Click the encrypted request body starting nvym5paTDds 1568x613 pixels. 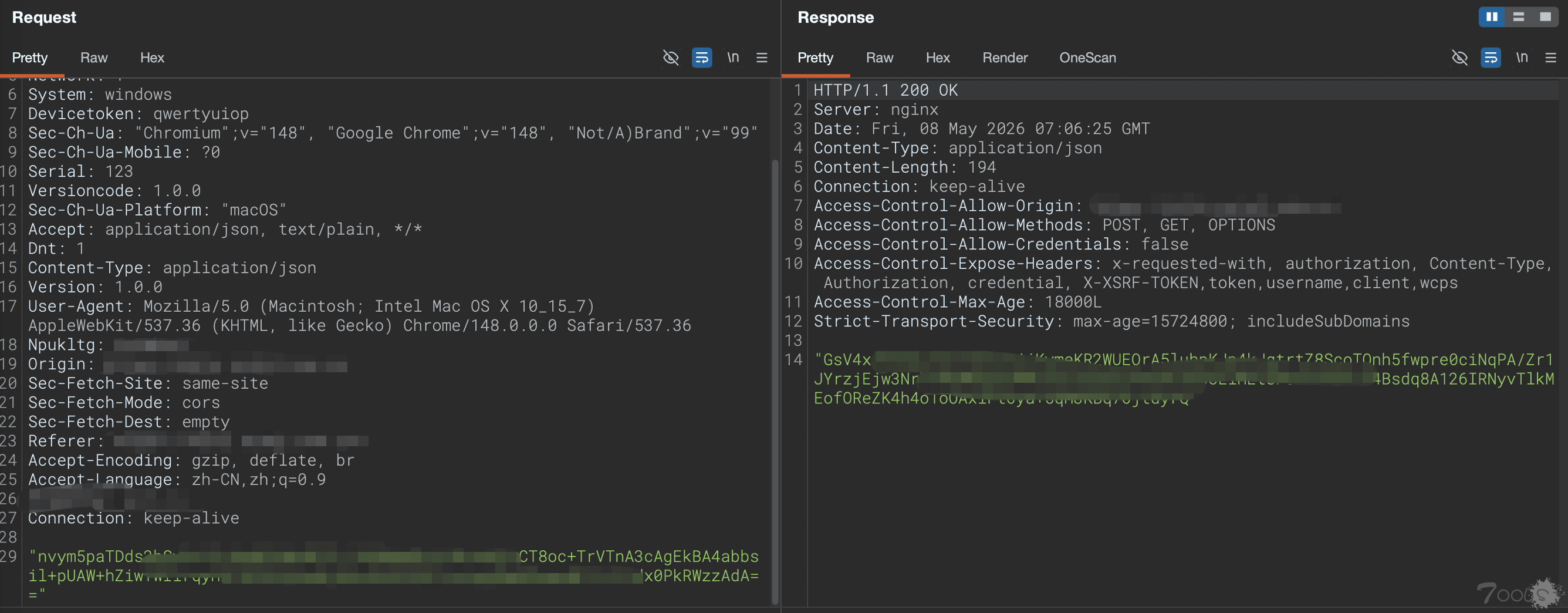pos(393,576)
